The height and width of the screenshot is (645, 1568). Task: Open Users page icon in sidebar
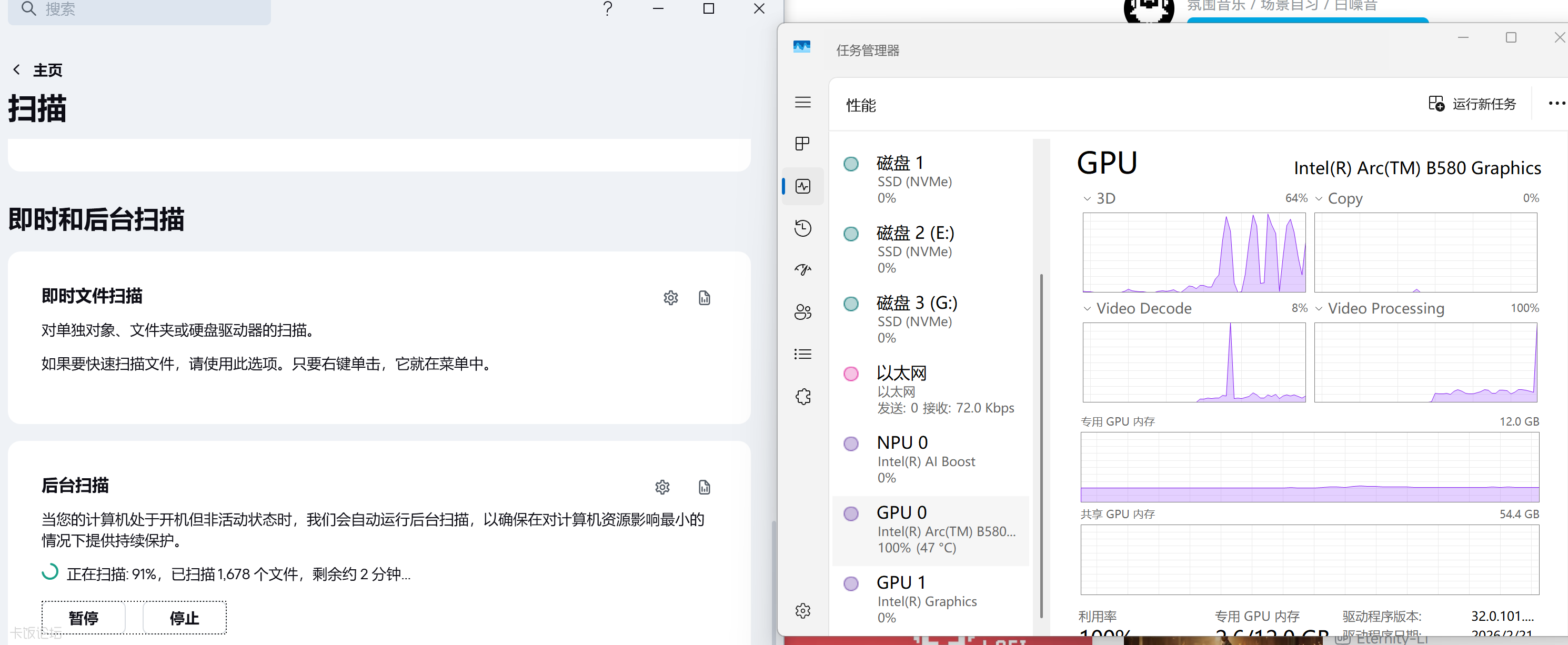pos(803,312)
